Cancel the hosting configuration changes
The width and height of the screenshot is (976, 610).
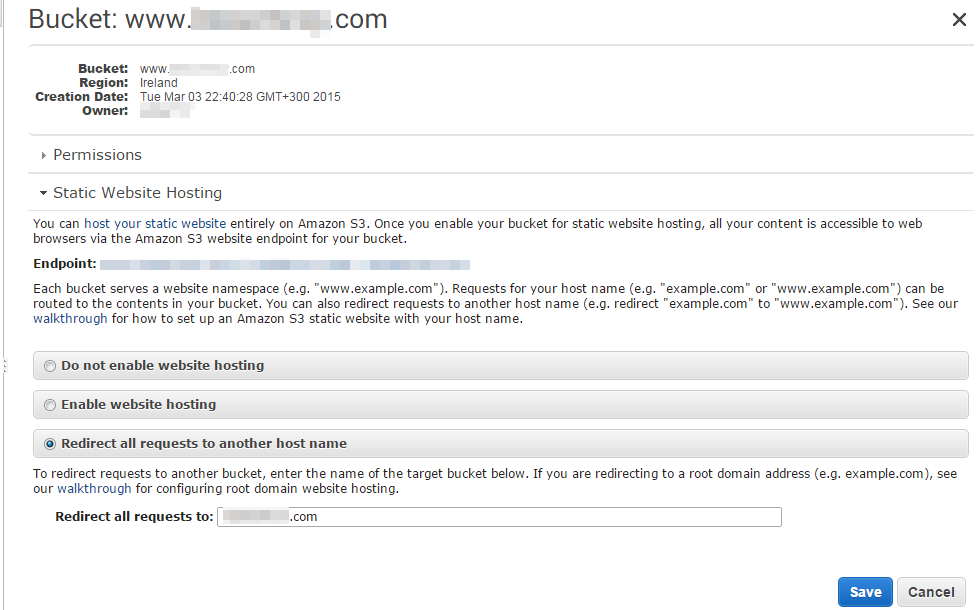(x=931, y=592)
